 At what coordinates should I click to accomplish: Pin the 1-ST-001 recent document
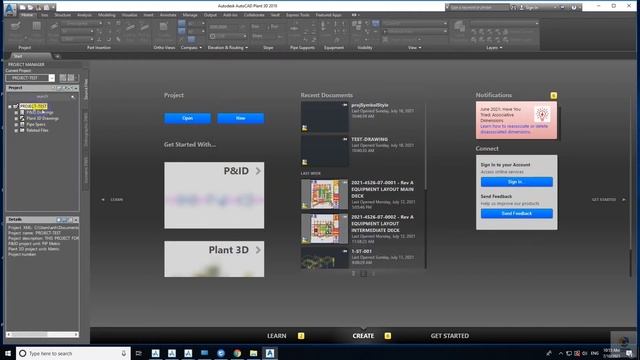tap(345, 251)
